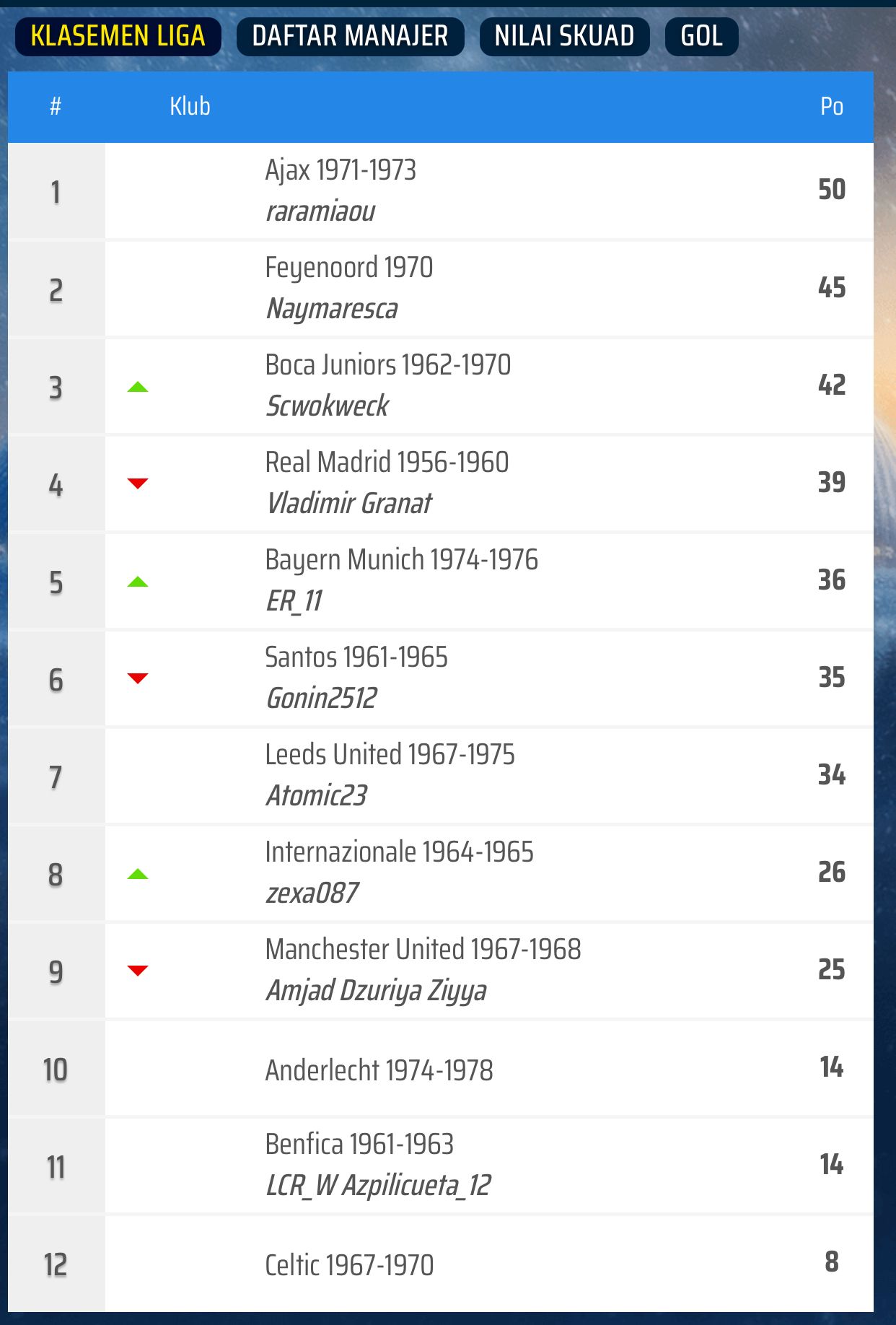This screenshot has height=1325, width=896.
Task: Open manager LCR_W Azpilicueta_12's profile
Action: click(378, 1186)
